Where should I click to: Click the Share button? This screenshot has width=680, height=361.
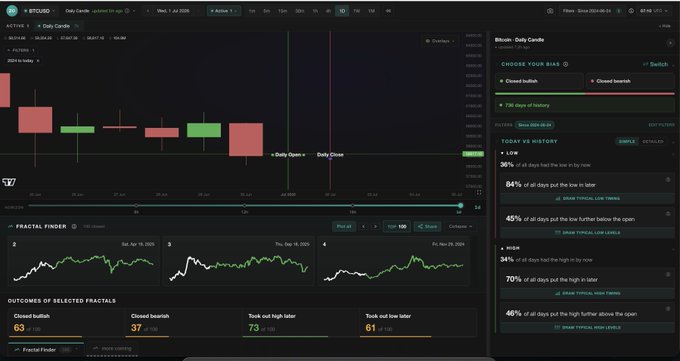(x=427, y=226)
